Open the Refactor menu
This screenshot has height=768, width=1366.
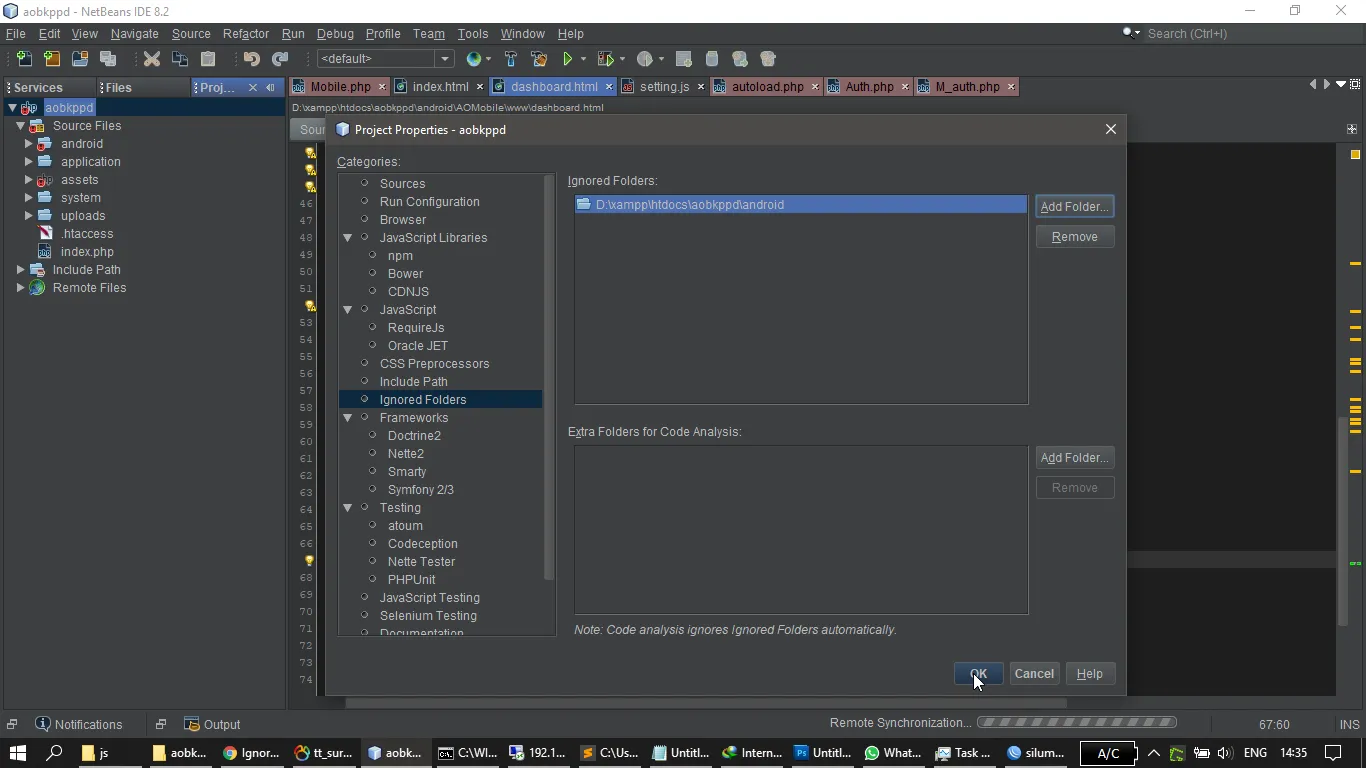tap(245, 33)
